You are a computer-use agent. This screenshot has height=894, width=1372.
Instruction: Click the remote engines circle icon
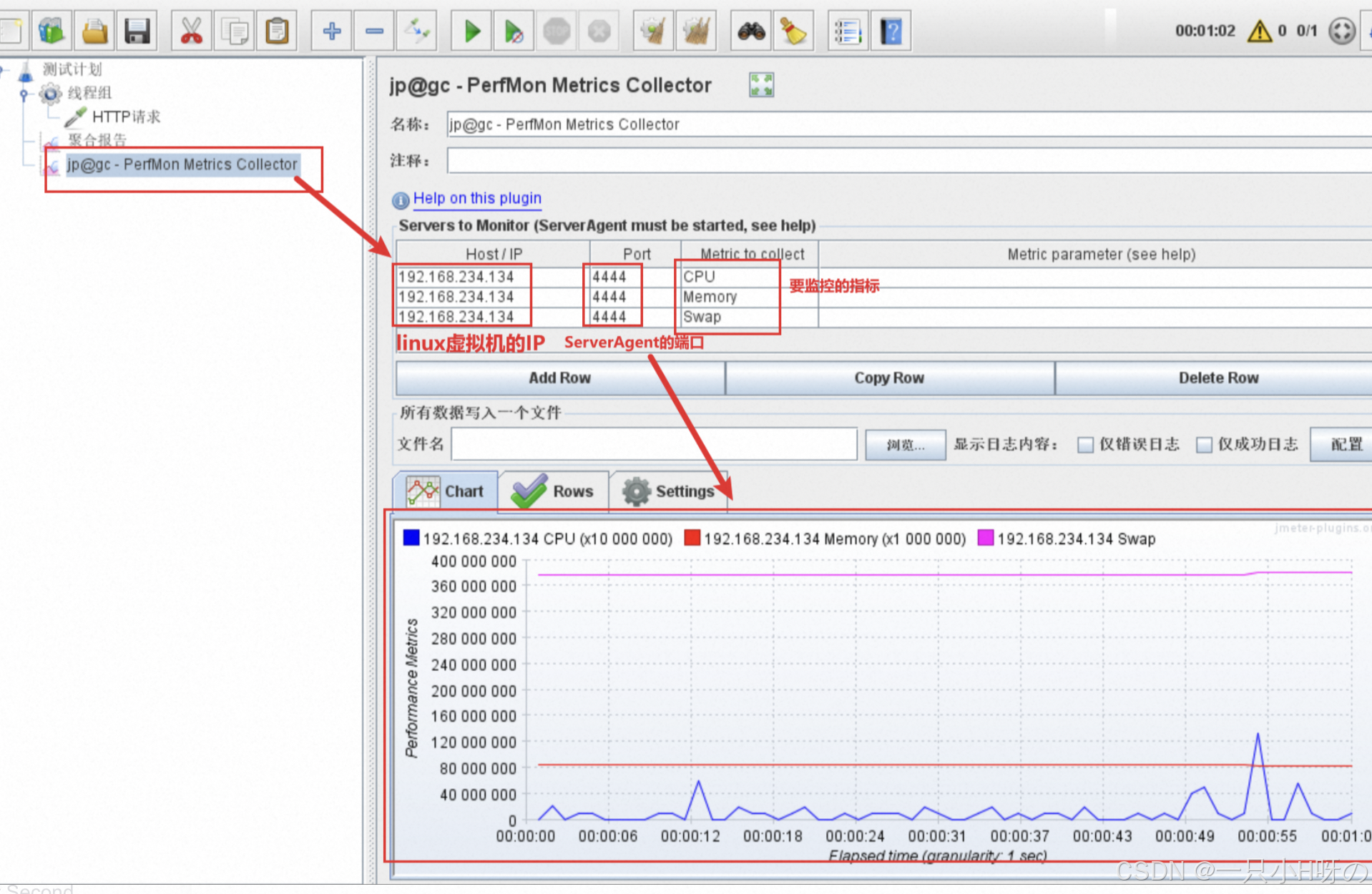(x=1341, y=31)
